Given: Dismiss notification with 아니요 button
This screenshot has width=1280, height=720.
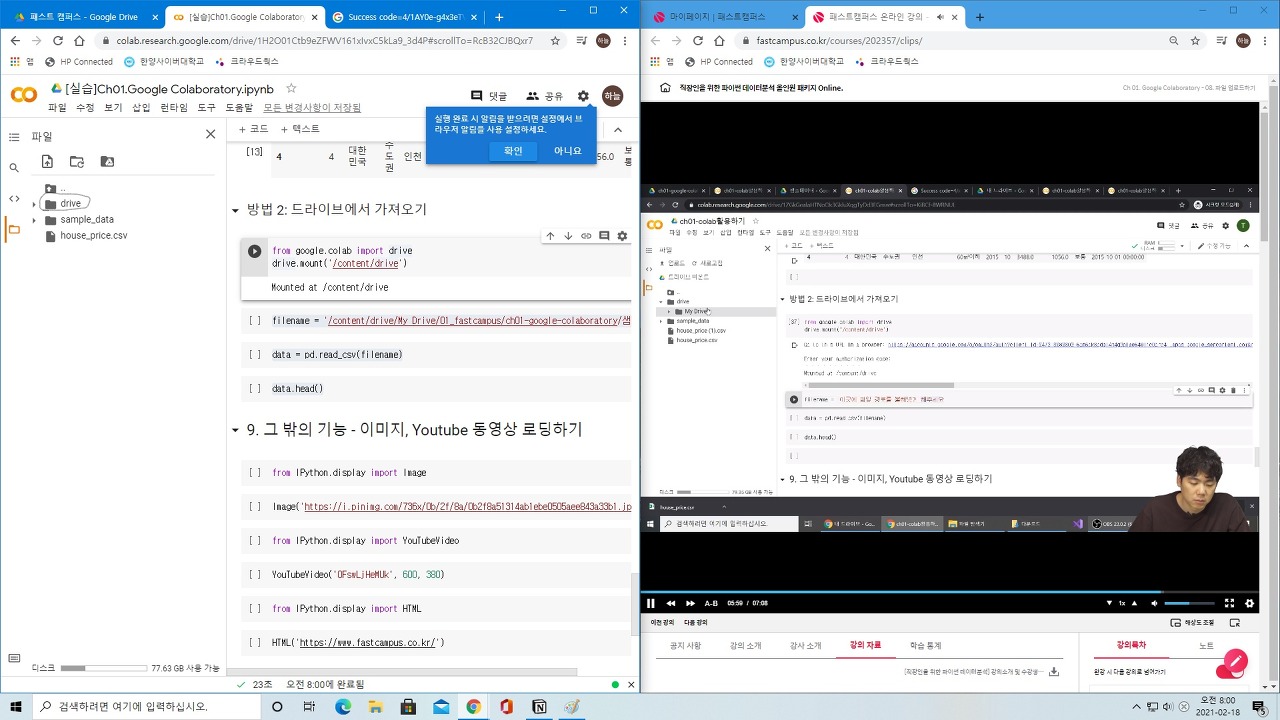Looking at the screenshot, I should click(x=568, y=151).
